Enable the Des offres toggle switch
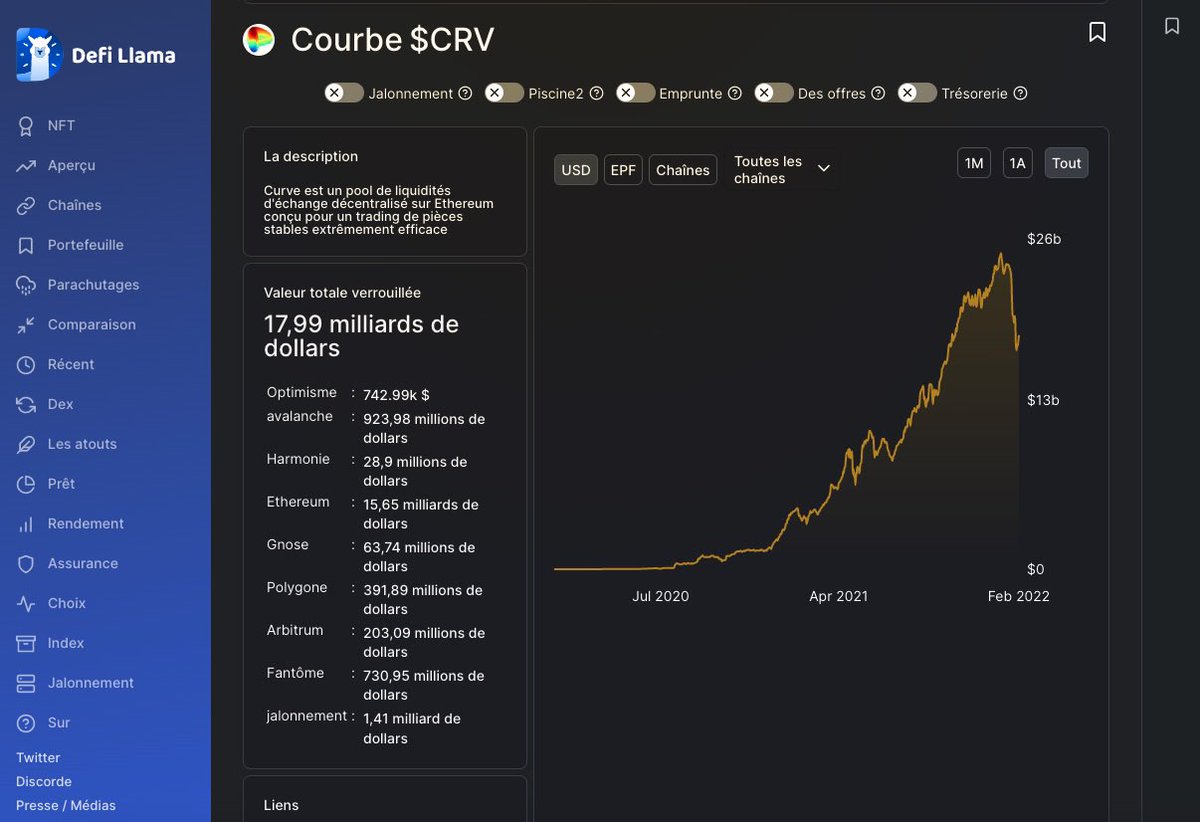The width and height of the screenshot is (1200, 822). click(x=774, y=93)
